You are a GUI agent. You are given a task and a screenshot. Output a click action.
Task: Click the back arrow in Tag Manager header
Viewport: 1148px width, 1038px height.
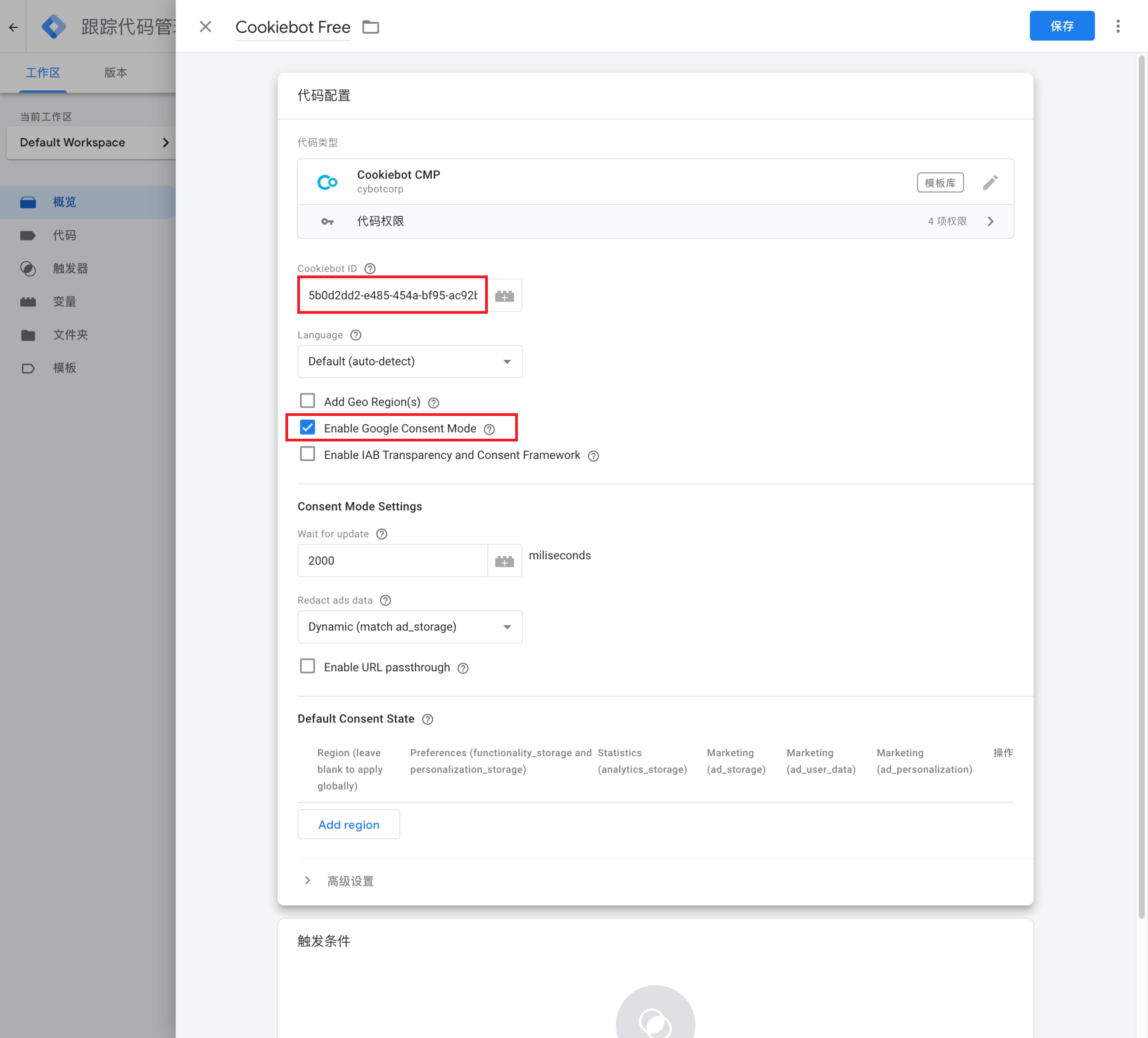click(x=13, y=27)
